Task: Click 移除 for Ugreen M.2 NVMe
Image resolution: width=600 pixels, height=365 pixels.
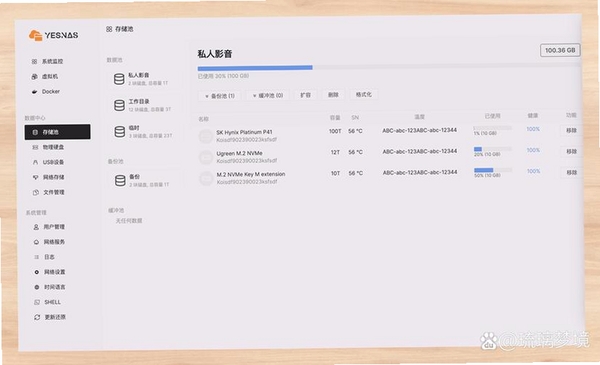Action: (571, 152)
